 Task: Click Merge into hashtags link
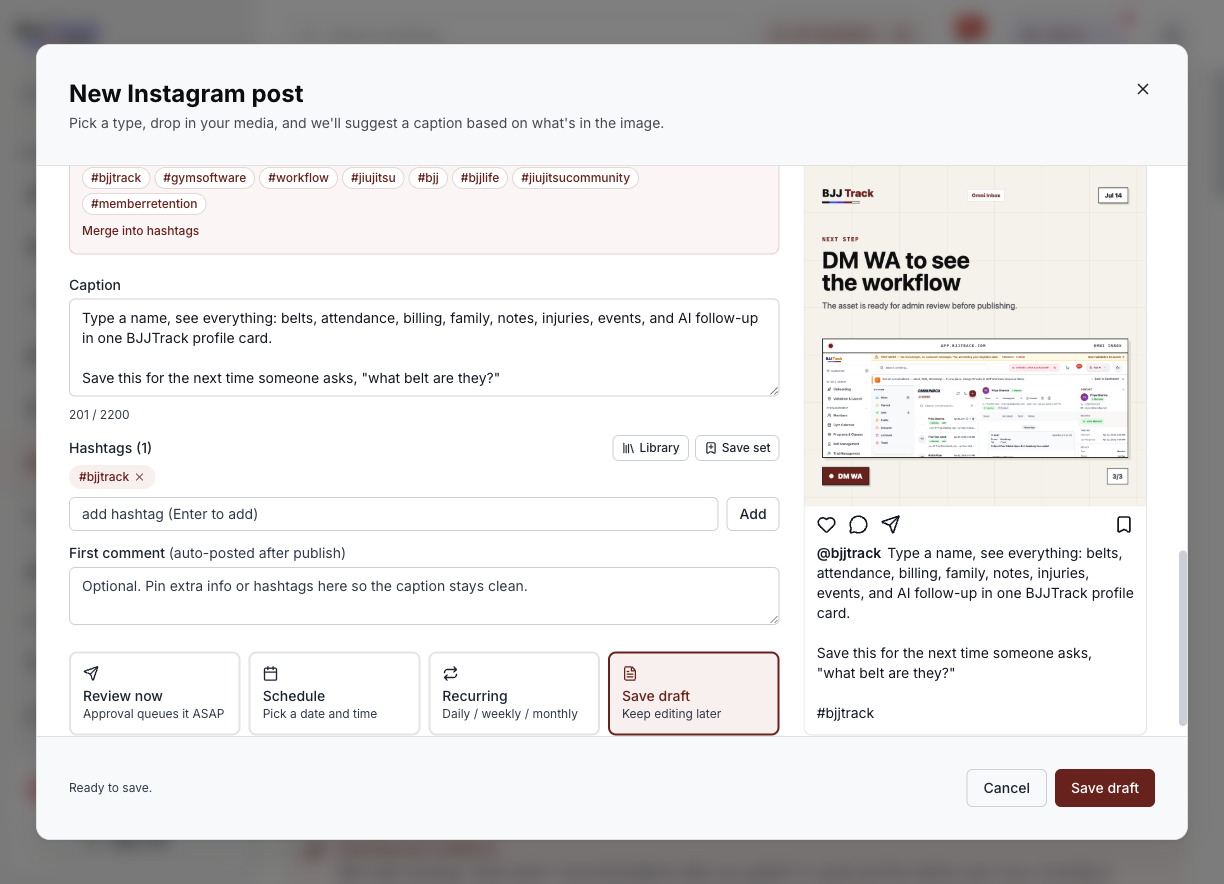pyautogui.click(x=140, y=231)
